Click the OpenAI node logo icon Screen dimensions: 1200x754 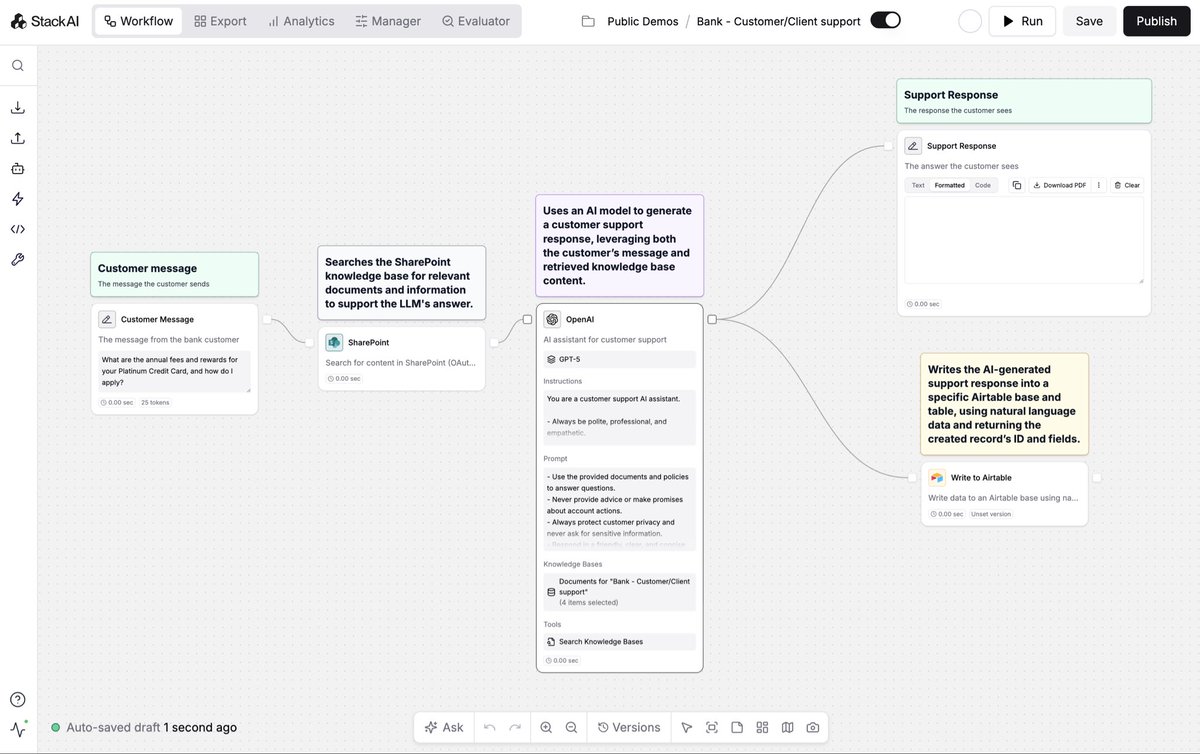[552, 319]
